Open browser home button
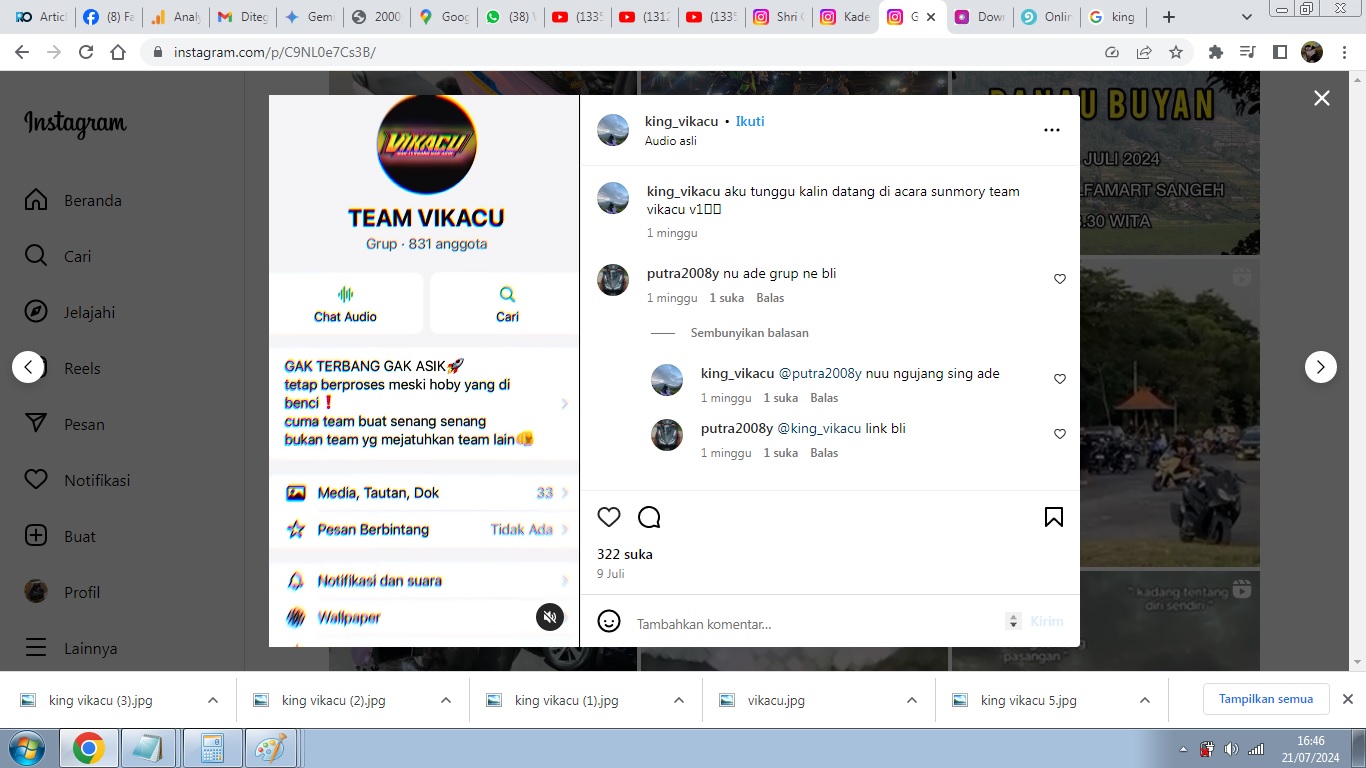 [118, 52]
